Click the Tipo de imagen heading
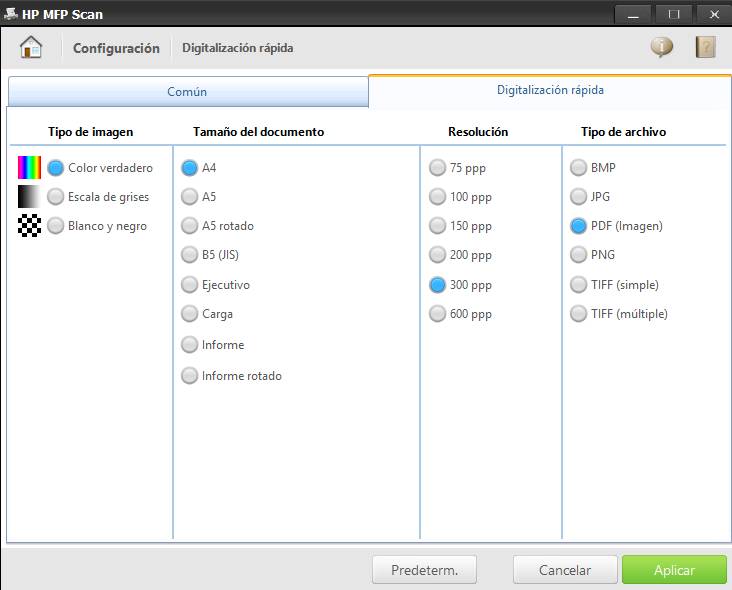732x590 pixels. point(91,132)
